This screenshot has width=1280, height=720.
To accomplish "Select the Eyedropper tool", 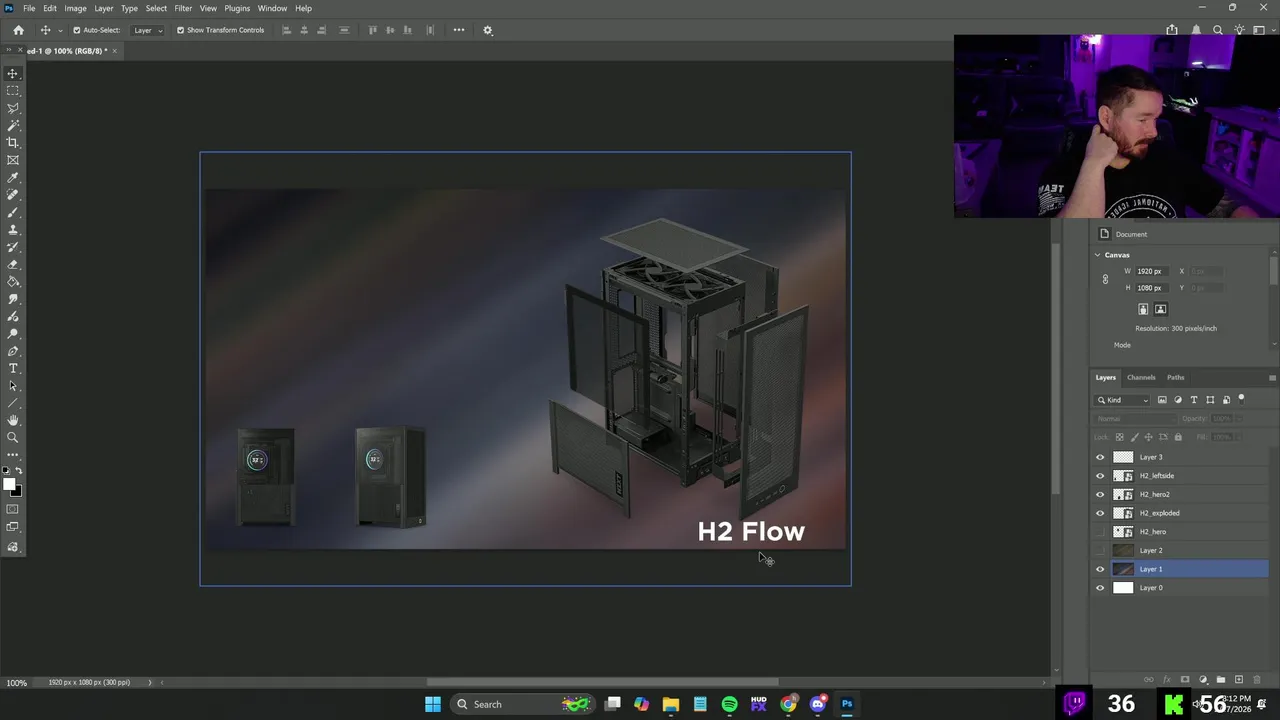I will coord(13,178).
